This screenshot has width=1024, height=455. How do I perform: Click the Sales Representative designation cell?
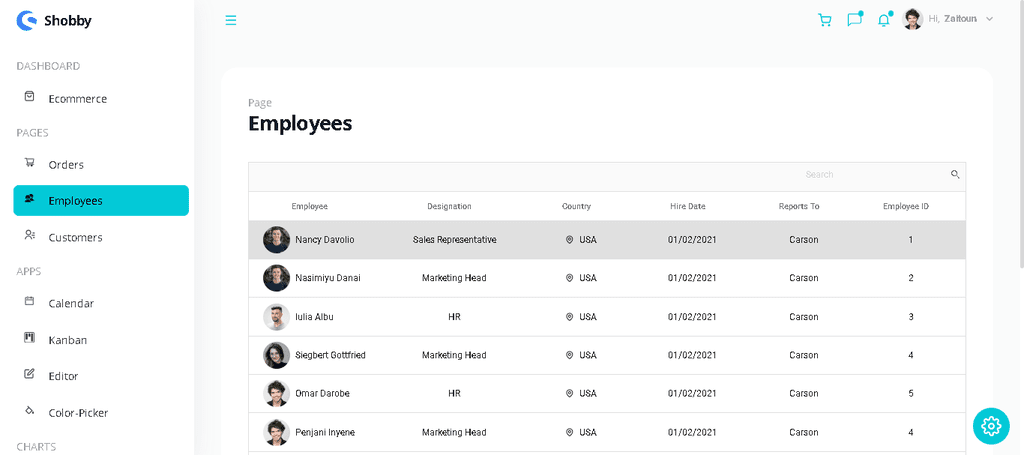coord(455,240)
